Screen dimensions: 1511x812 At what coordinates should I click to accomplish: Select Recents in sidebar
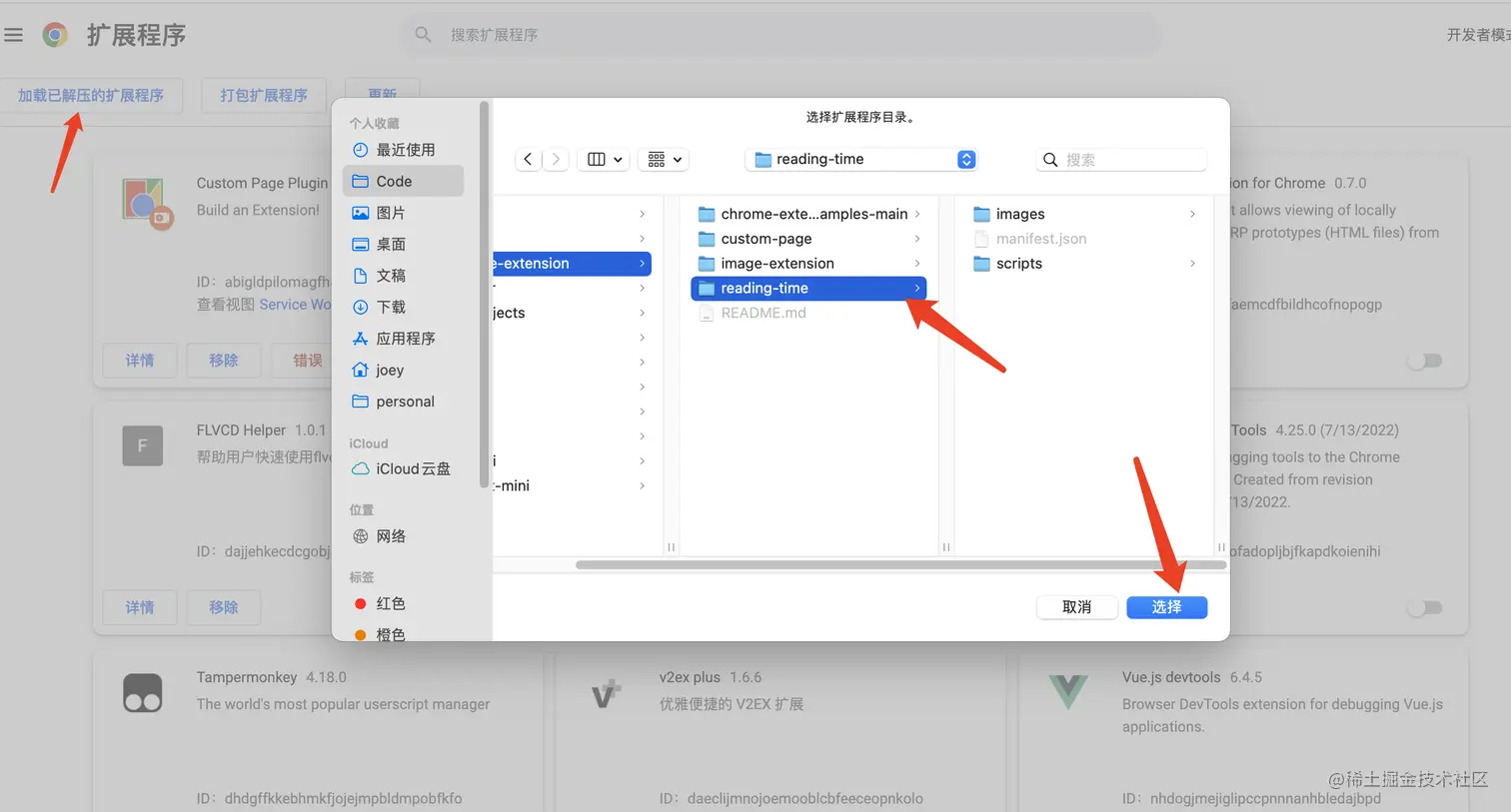click(x=403, y=150)
